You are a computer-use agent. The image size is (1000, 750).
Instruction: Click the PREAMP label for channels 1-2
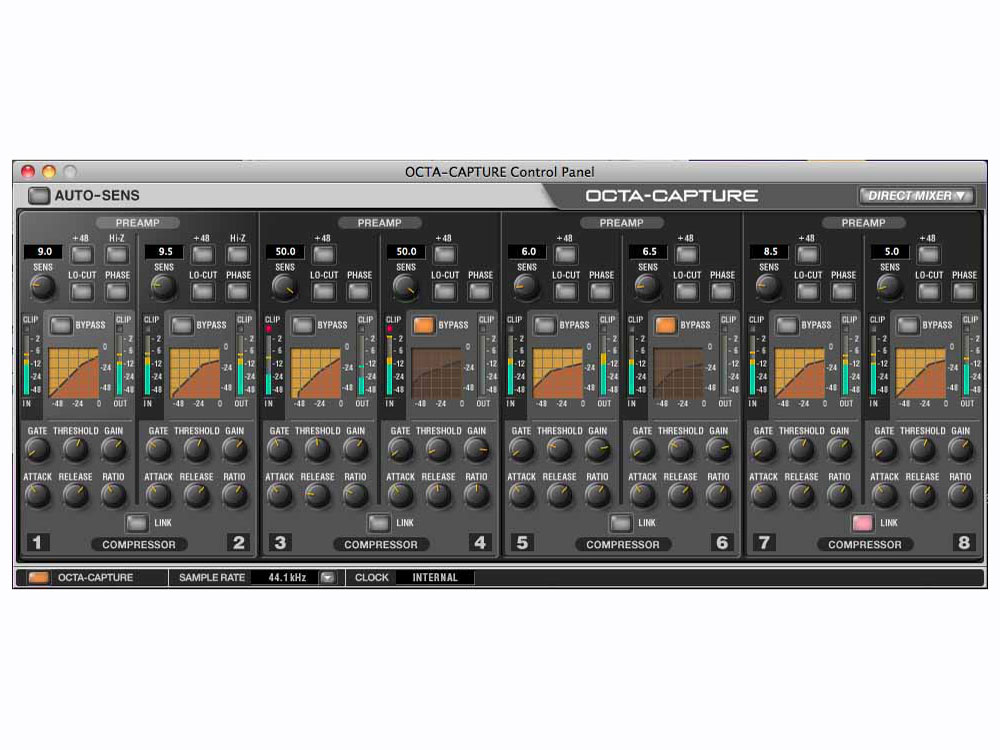[137, 223]
